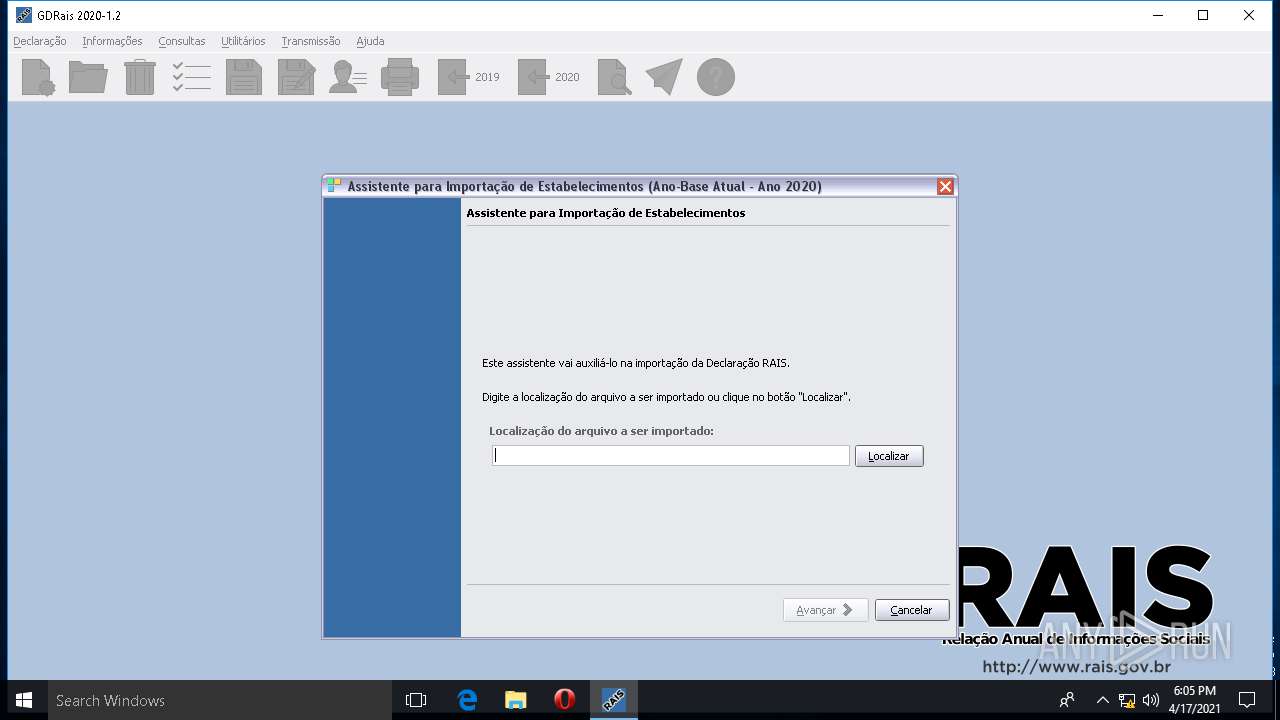Open the Consultas menu
Screen dimensions: 1280x720
[182, 41]
